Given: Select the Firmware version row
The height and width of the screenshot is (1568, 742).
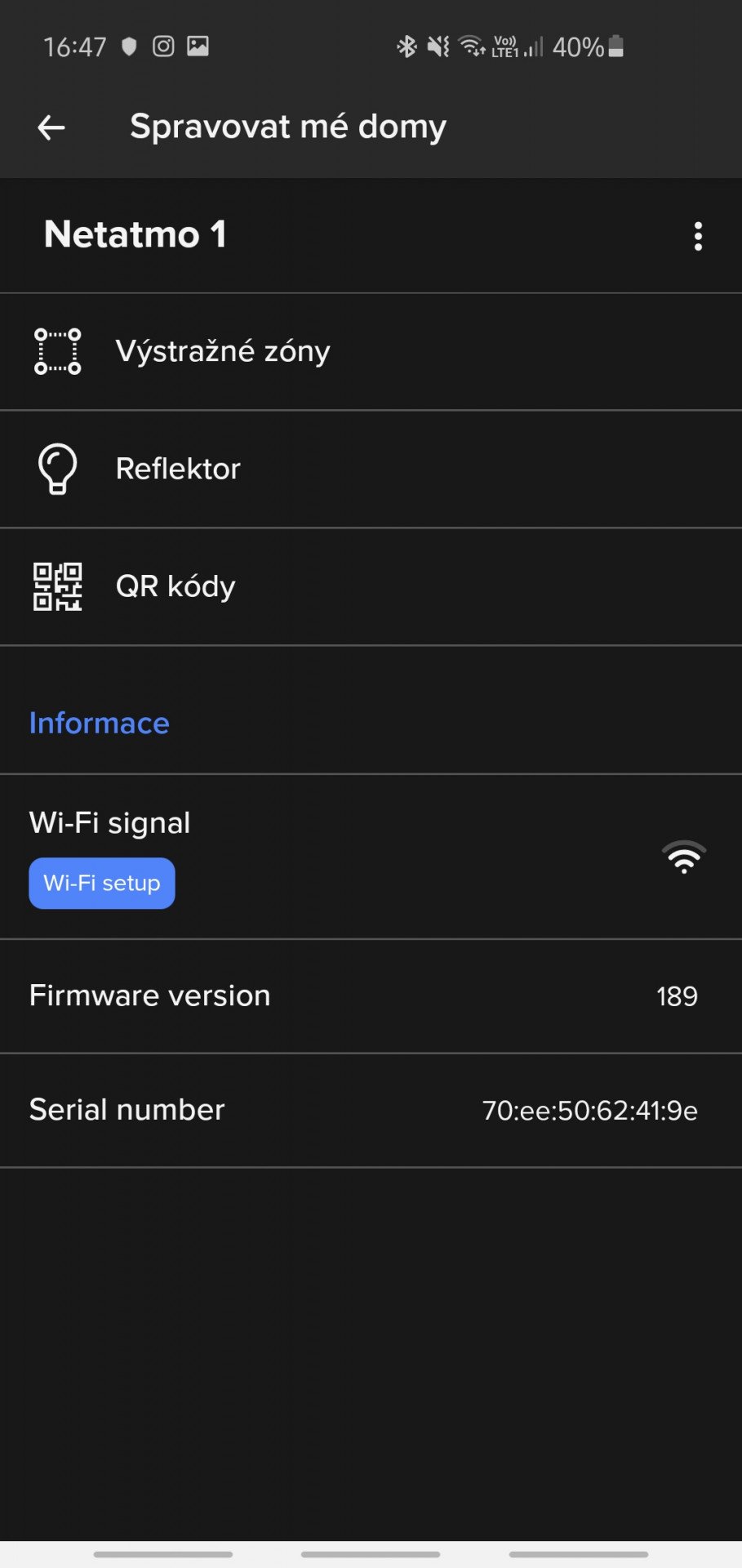Looking at the screenshot, I should [149, 996].
